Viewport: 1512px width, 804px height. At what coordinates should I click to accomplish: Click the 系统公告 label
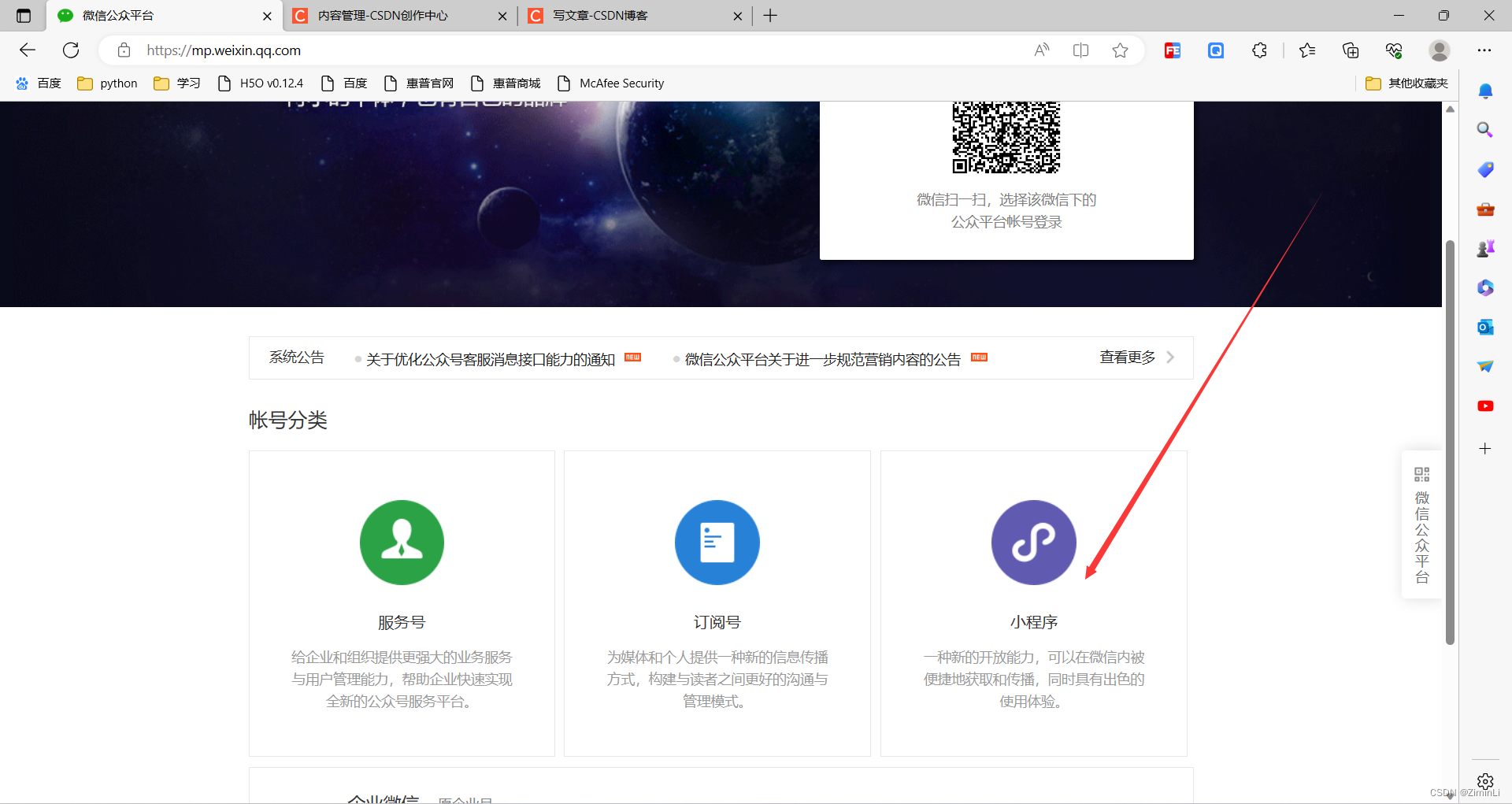click(x=297, y=358)
